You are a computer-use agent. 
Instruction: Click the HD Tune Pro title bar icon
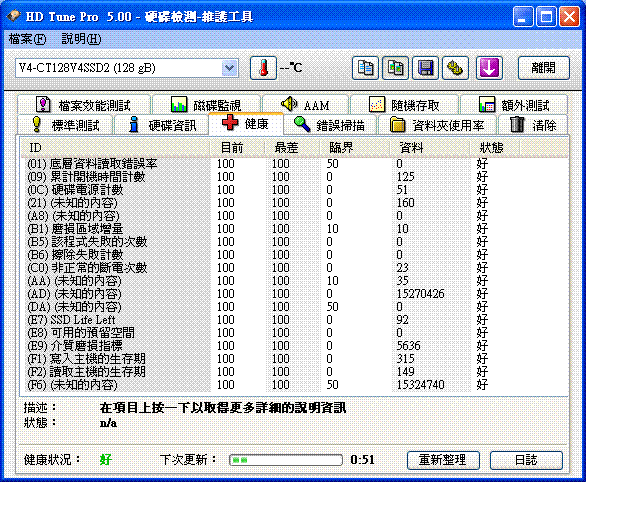(14, 16)
